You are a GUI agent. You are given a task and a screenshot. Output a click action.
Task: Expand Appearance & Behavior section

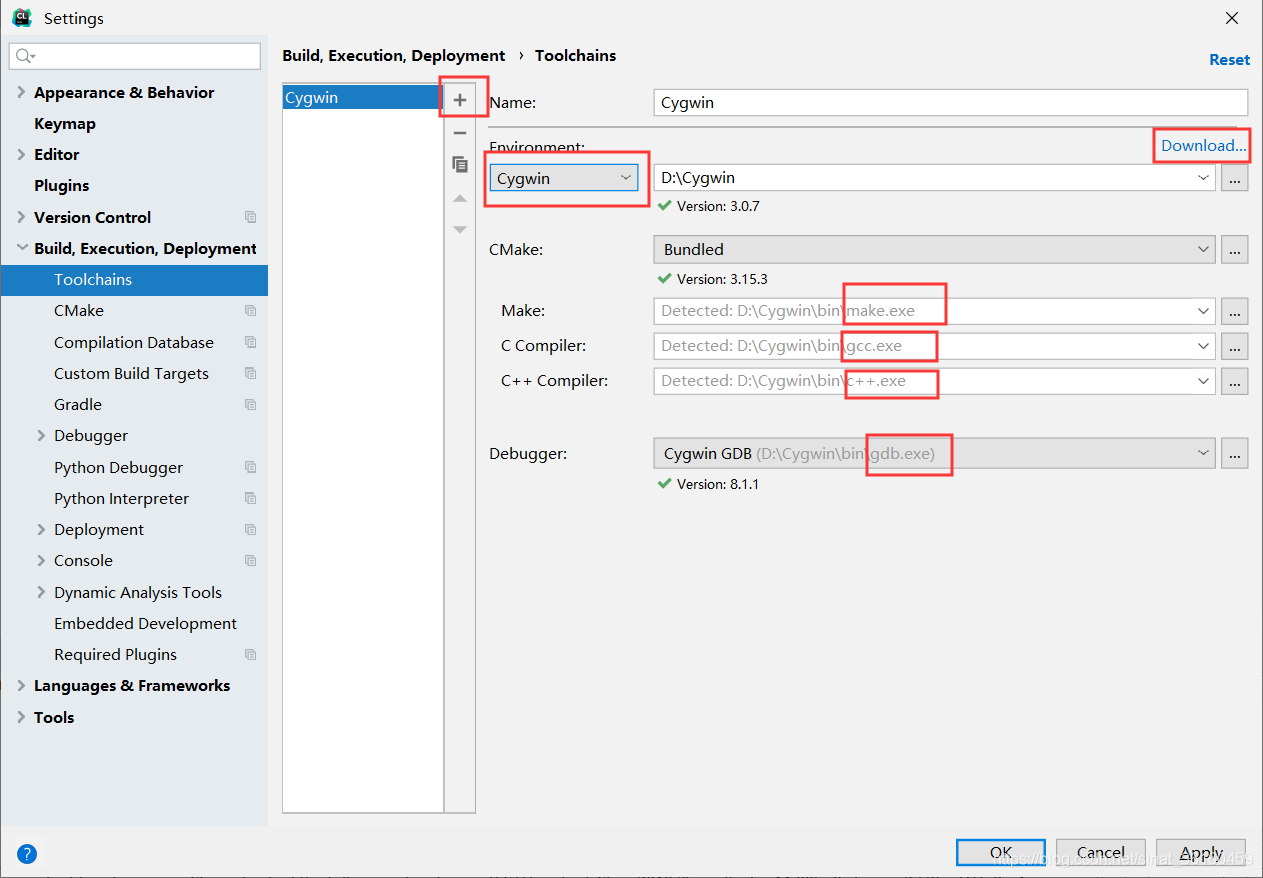point(21,92)
